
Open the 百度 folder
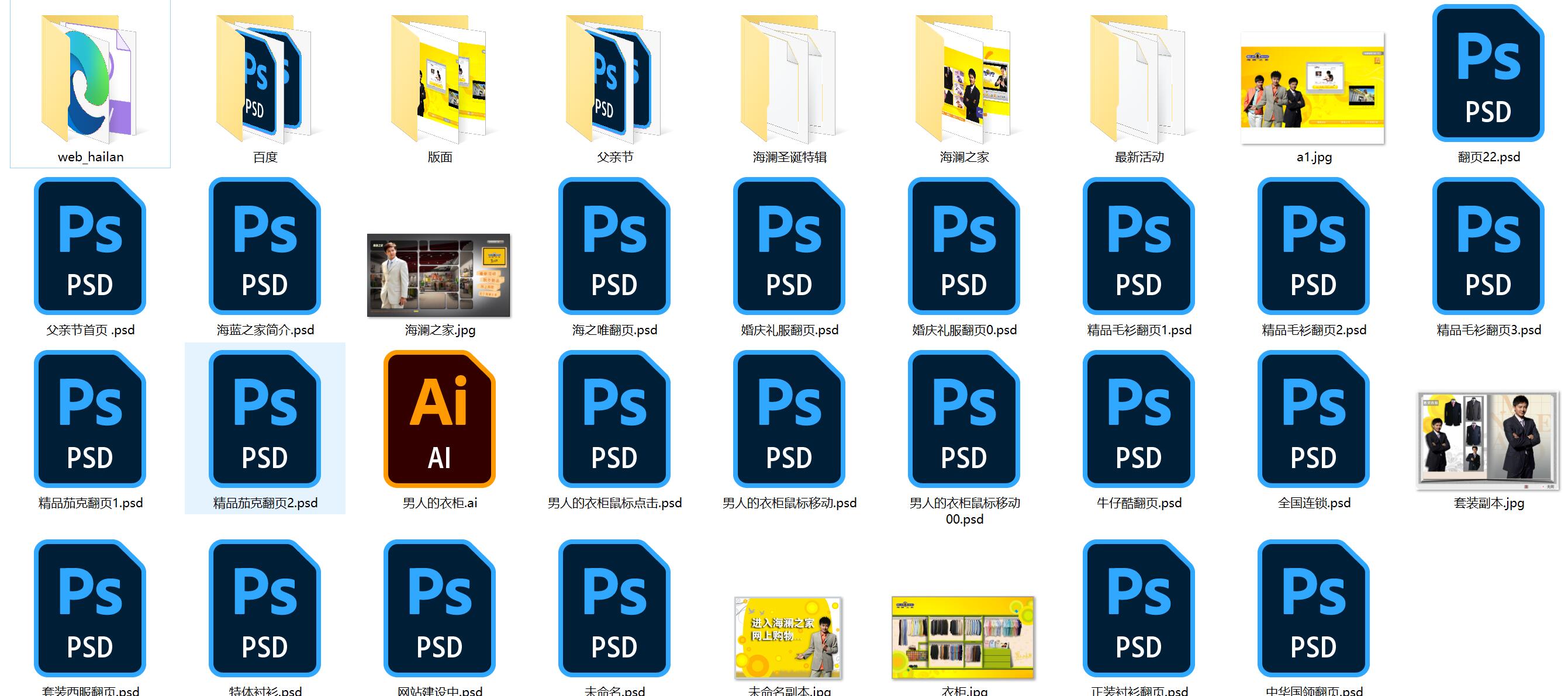(x=265, y=79)
